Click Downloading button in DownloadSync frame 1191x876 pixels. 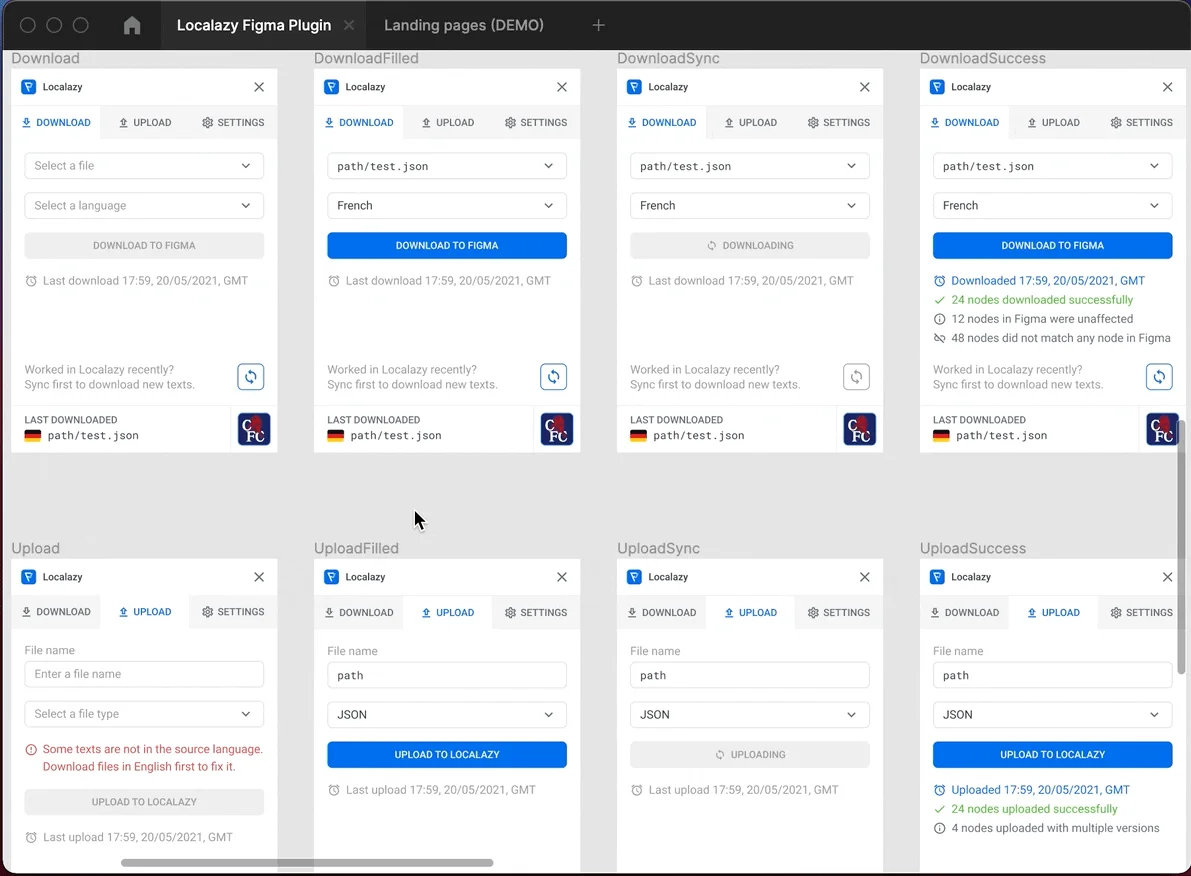[x=750, y=245]
